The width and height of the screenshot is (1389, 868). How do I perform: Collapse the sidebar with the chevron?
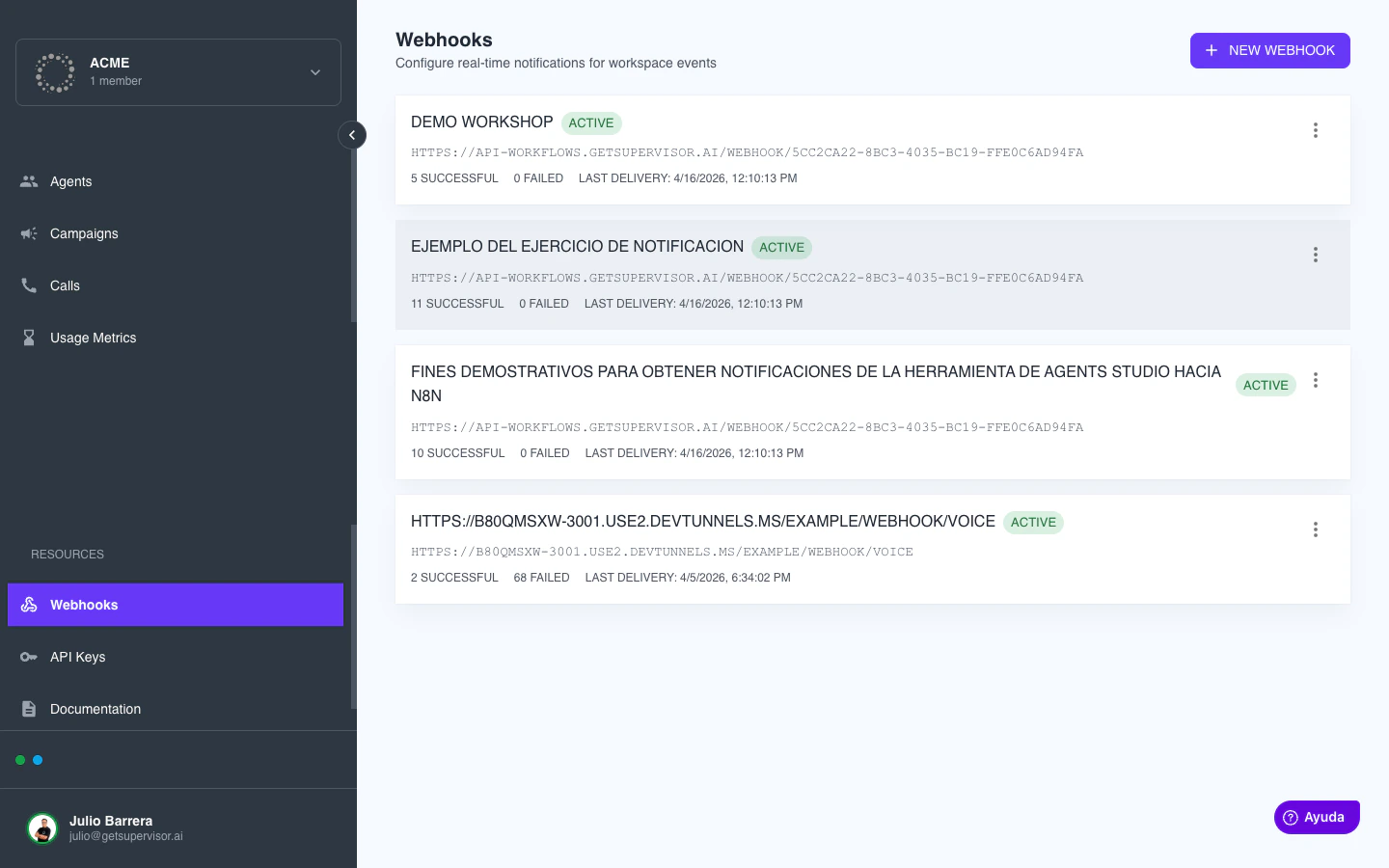(352, 135)
